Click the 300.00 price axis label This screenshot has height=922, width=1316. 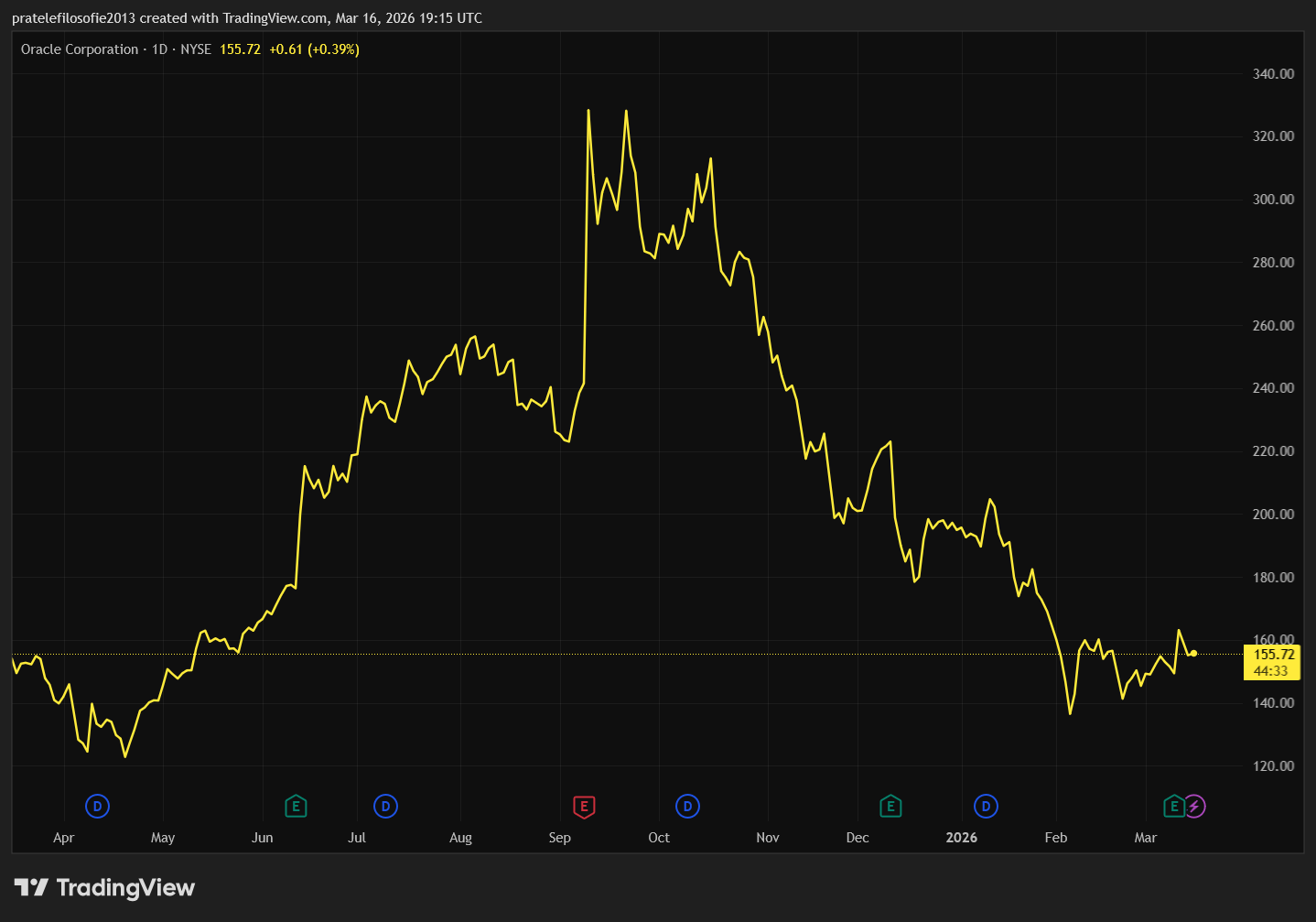click(x=1274, y=200)
